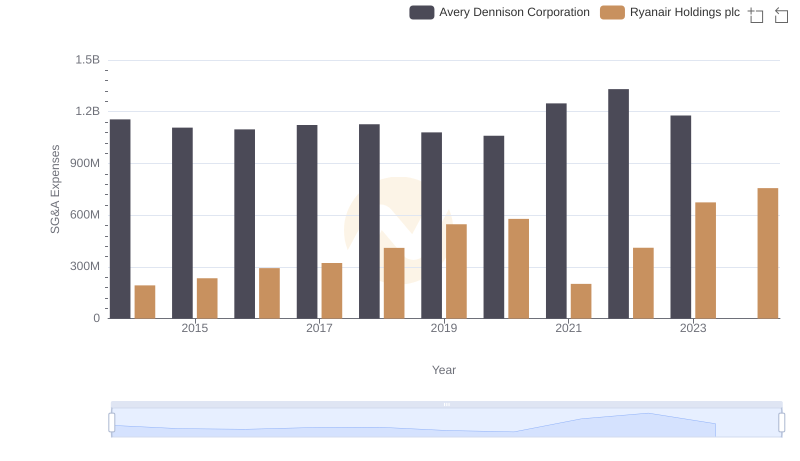
Task: Click the right handle of range slider
Action: [782, 422]
